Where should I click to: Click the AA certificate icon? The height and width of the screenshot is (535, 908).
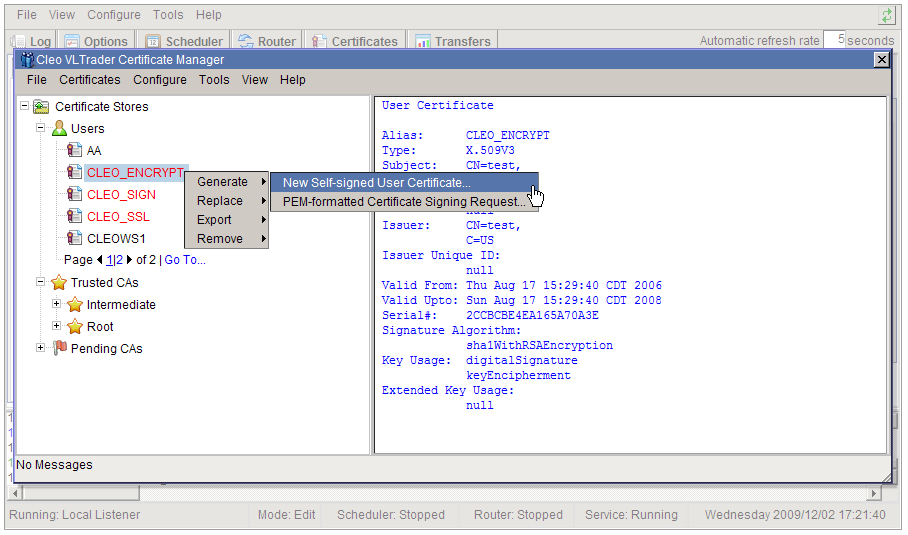coord(74,151)
